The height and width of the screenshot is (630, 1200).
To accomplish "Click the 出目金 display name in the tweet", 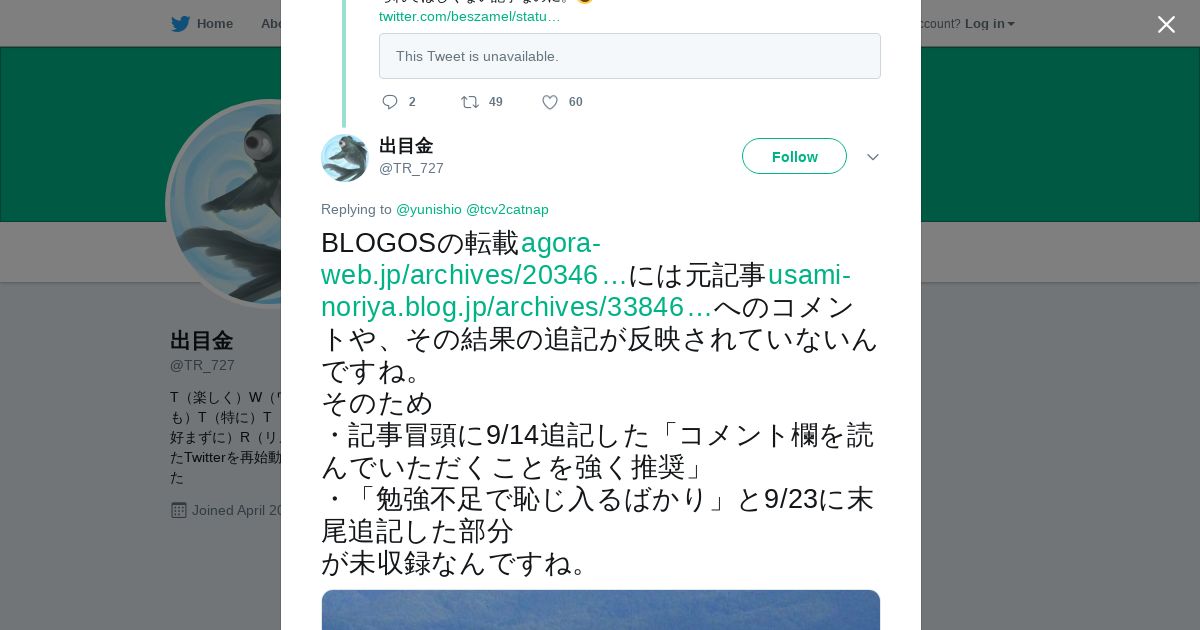I will [406, 146].
